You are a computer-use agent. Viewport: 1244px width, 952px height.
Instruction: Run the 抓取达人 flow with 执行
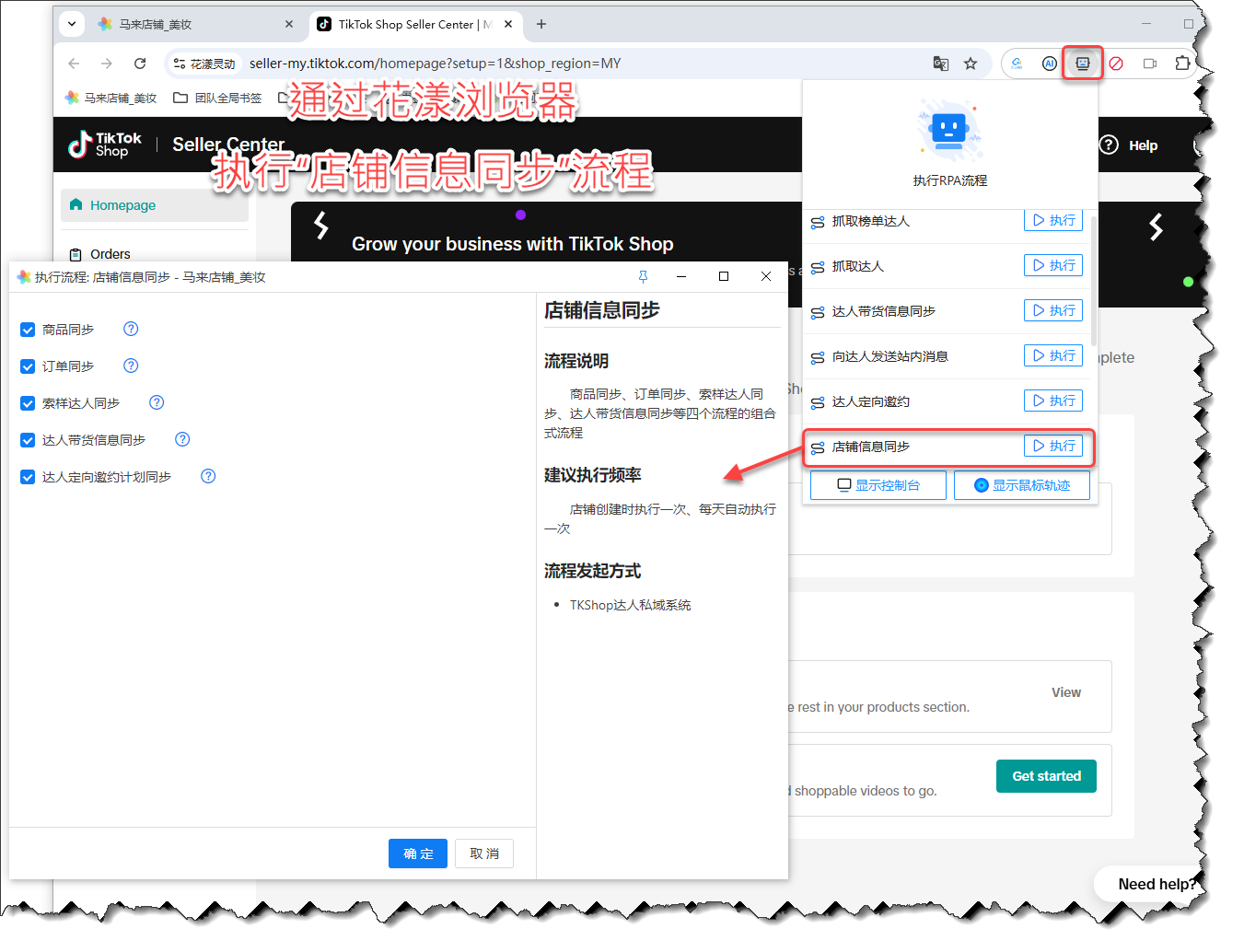coord(1053,265)
